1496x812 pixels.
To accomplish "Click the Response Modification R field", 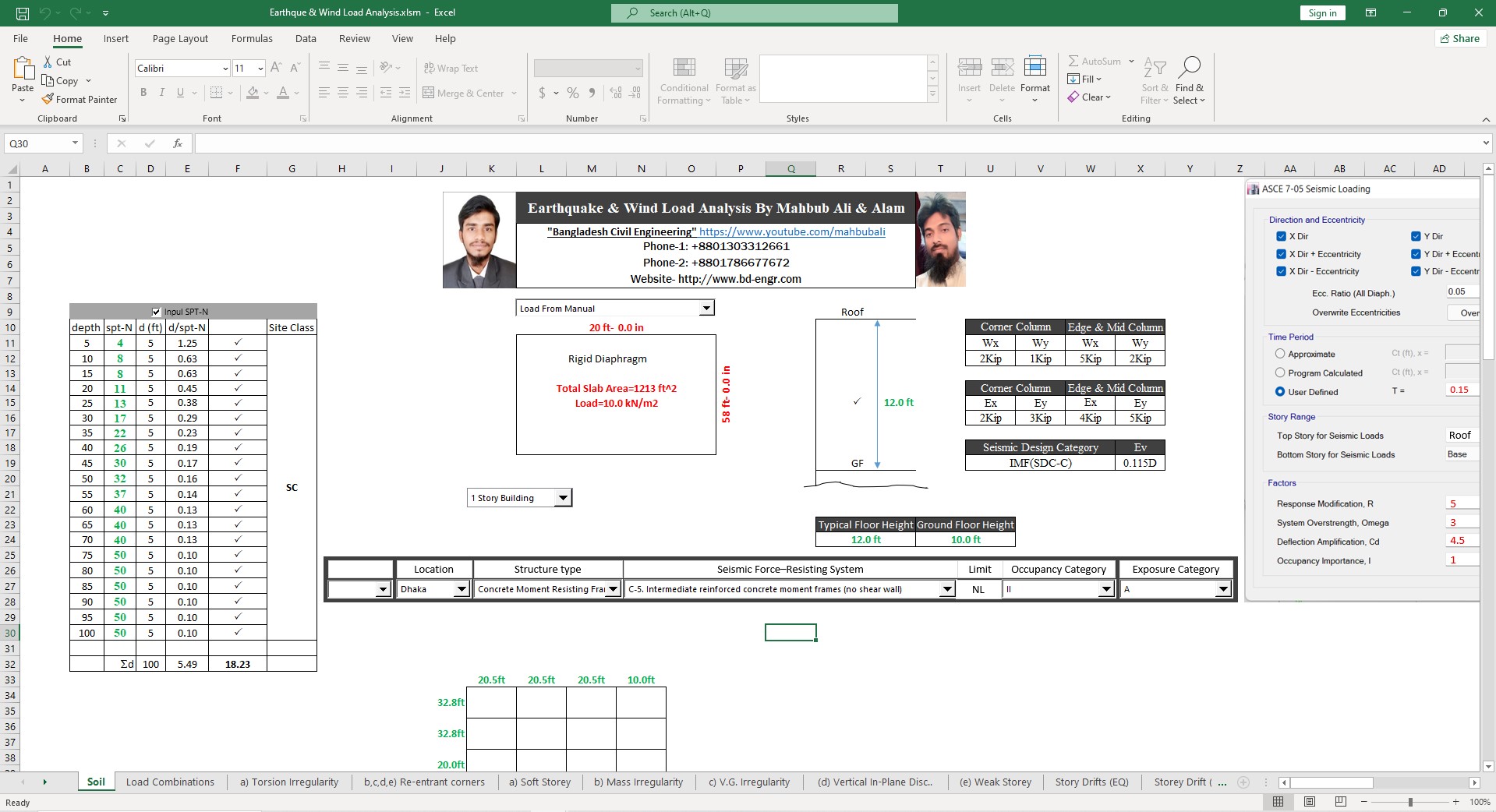I will click(x=1461, y=504).
